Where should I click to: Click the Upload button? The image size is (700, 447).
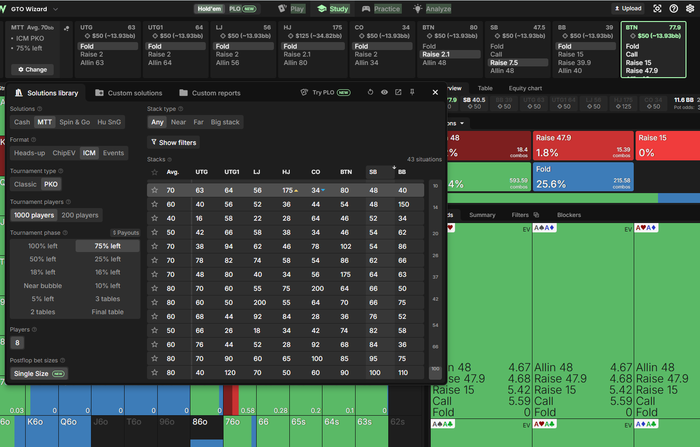pyautogui.click(x=628, y=8)
